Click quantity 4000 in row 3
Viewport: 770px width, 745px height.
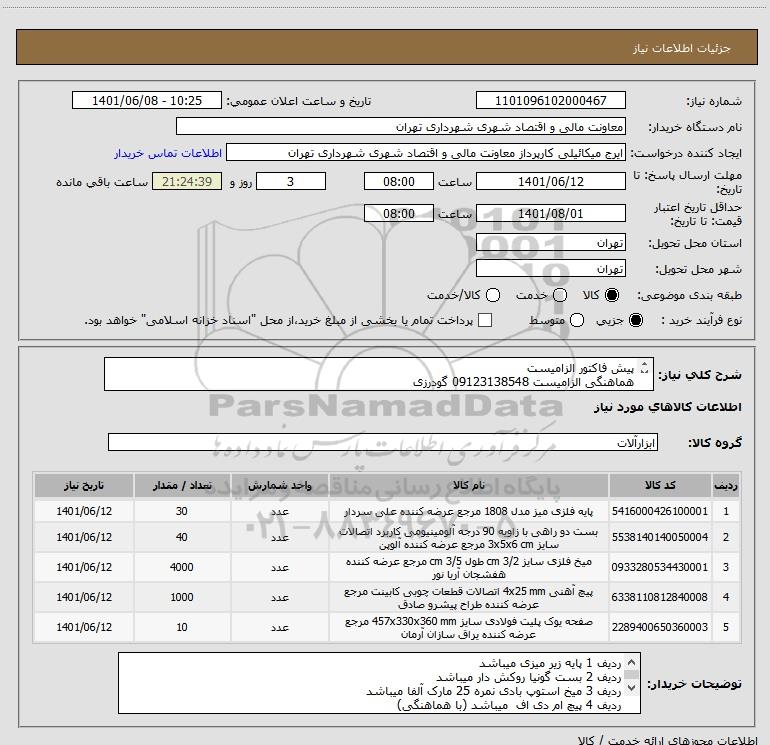182,567
